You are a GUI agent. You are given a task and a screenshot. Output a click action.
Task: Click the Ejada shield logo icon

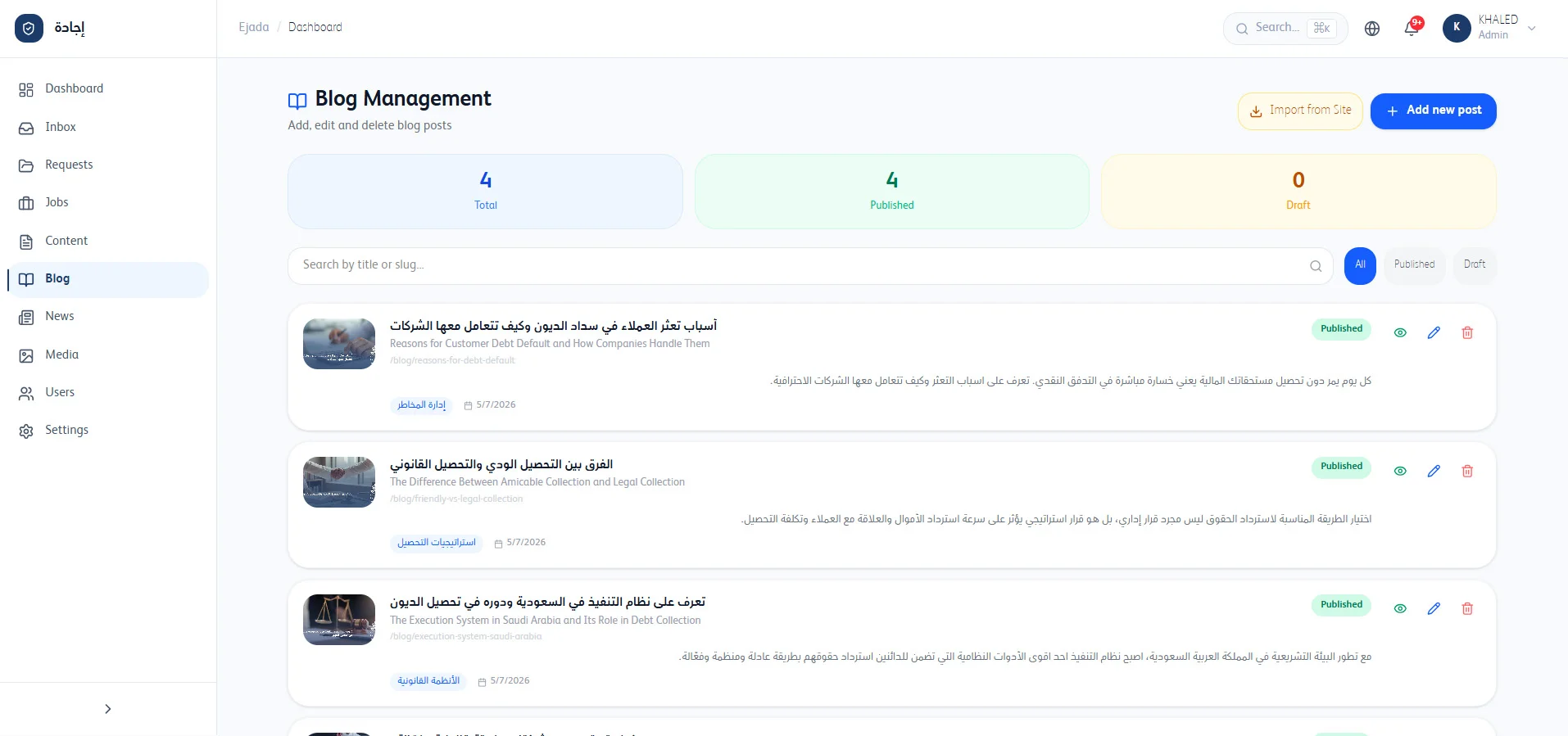click(29, 29)
